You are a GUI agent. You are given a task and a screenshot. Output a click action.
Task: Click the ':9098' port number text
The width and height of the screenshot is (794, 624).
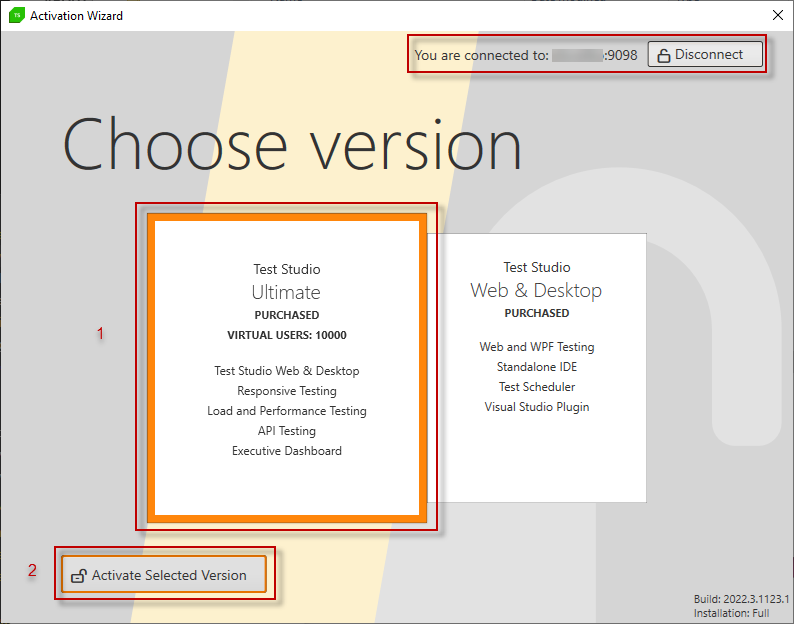coord(621,55)
